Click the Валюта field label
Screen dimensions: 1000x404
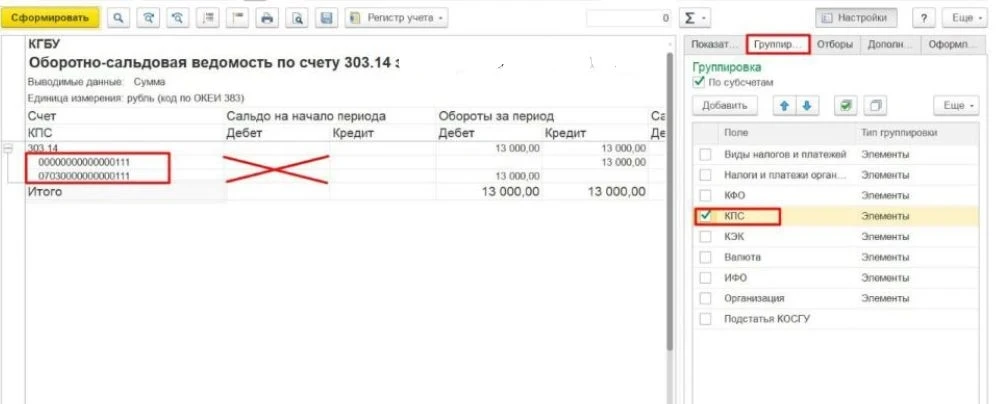click(x=742, y=257)
